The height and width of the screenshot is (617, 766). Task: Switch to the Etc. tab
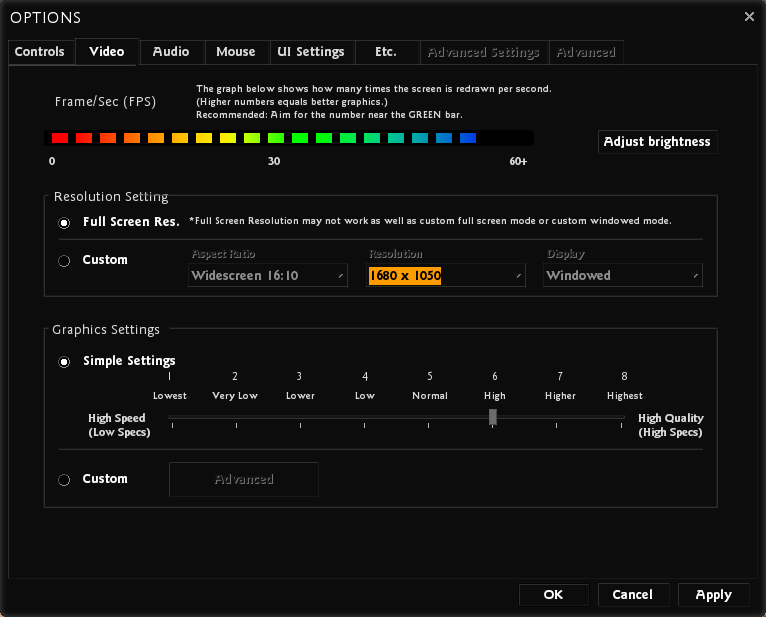(387, 52)
